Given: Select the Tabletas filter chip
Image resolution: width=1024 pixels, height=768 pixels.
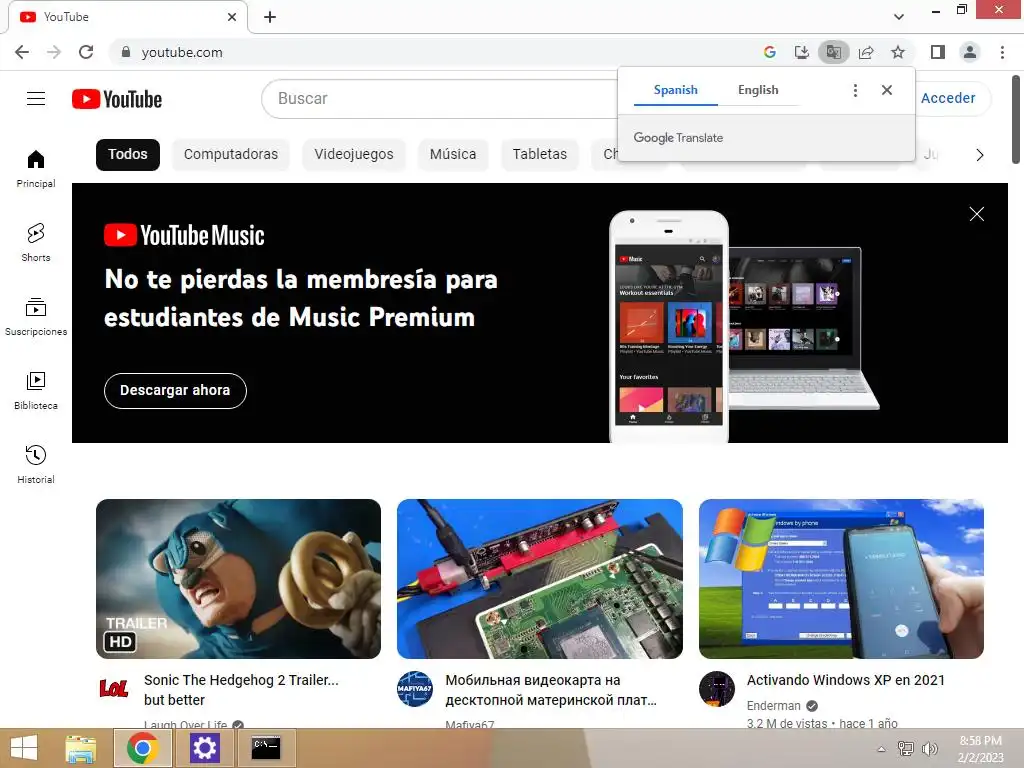Looking at the screenshot, I should point(539,155).
